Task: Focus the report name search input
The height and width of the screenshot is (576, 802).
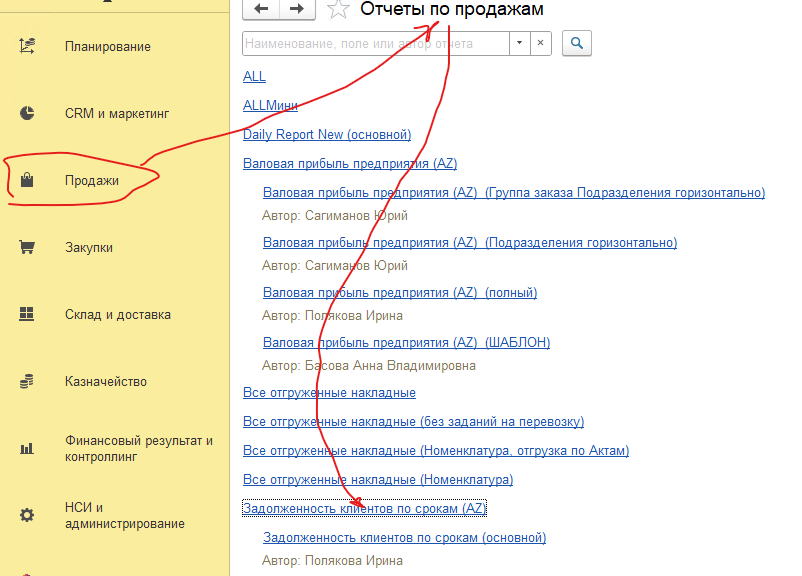Action: 375,44
